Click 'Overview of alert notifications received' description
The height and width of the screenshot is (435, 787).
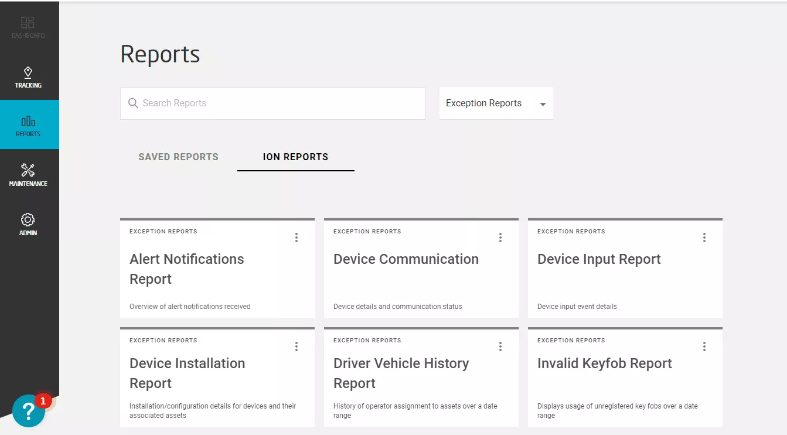click(x=190, y=307)
